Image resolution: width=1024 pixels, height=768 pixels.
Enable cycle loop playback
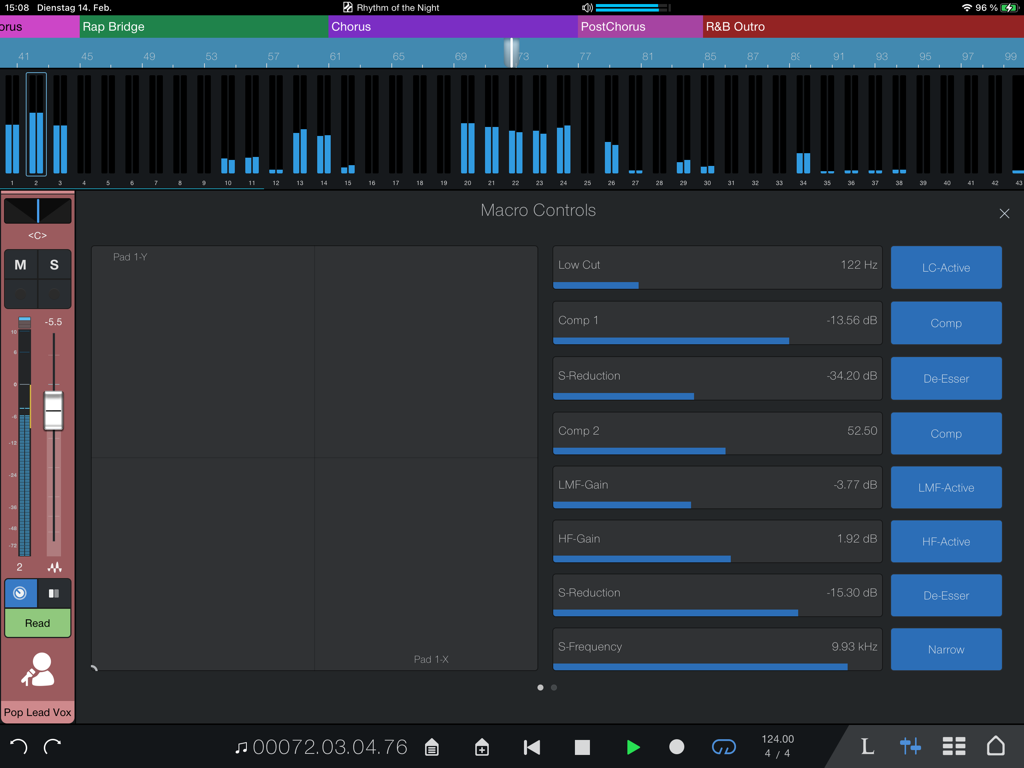[x=723, y=746]
